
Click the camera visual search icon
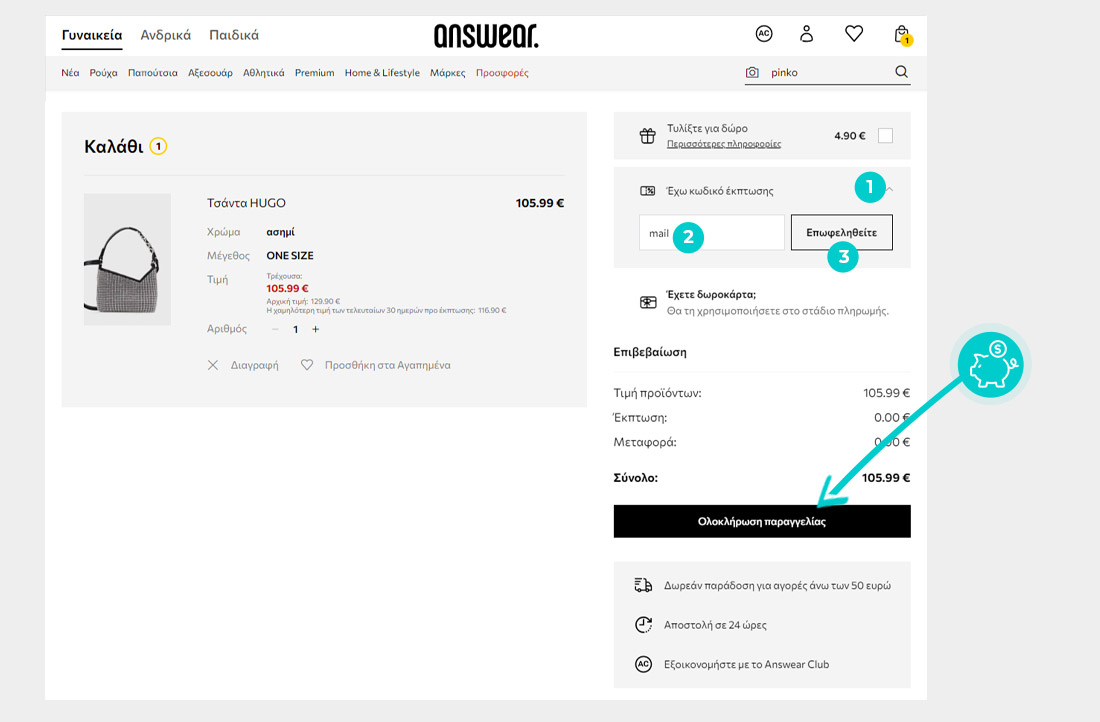(x=752, y=72)
